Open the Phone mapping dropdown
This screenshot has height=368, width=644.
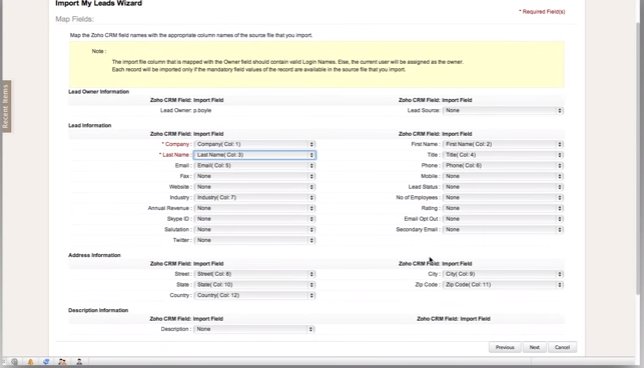pyautogui.click(x=503, y=166)
